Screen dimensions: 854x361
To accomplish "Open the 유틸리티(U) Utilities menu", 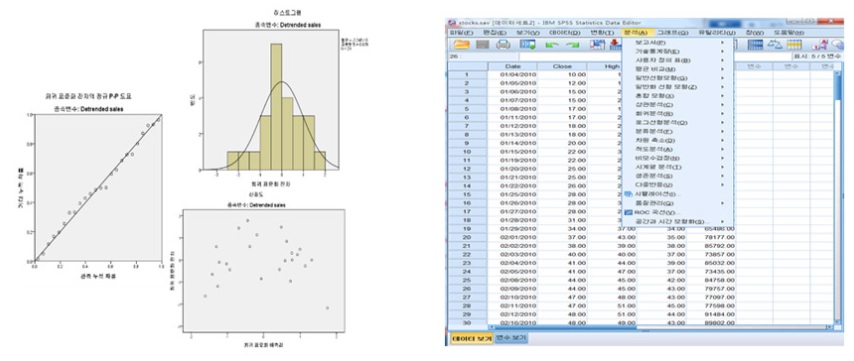I will 716,33.
